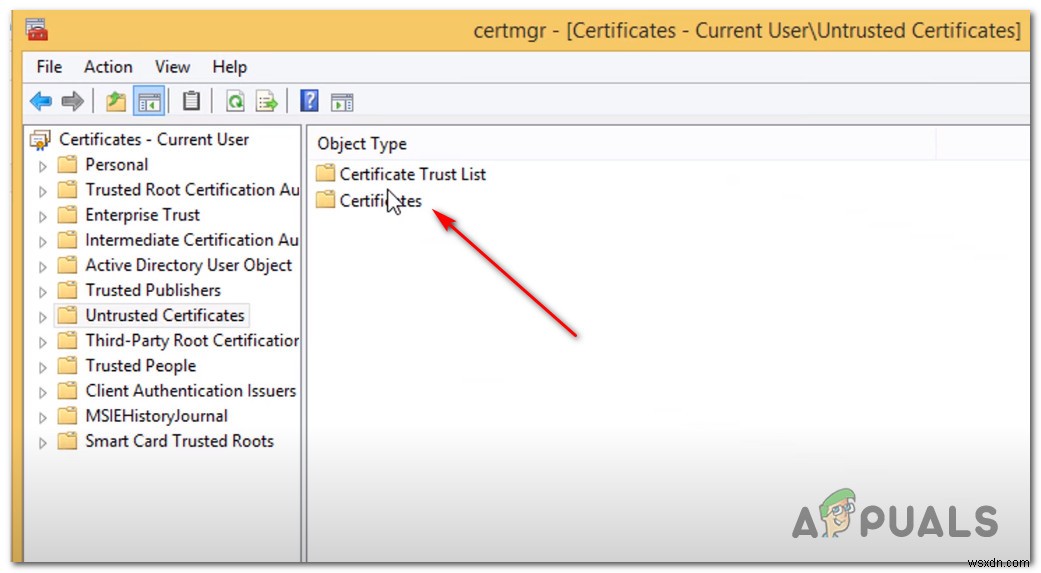Expand Third-Party Root Certification node

pos(42,343)
